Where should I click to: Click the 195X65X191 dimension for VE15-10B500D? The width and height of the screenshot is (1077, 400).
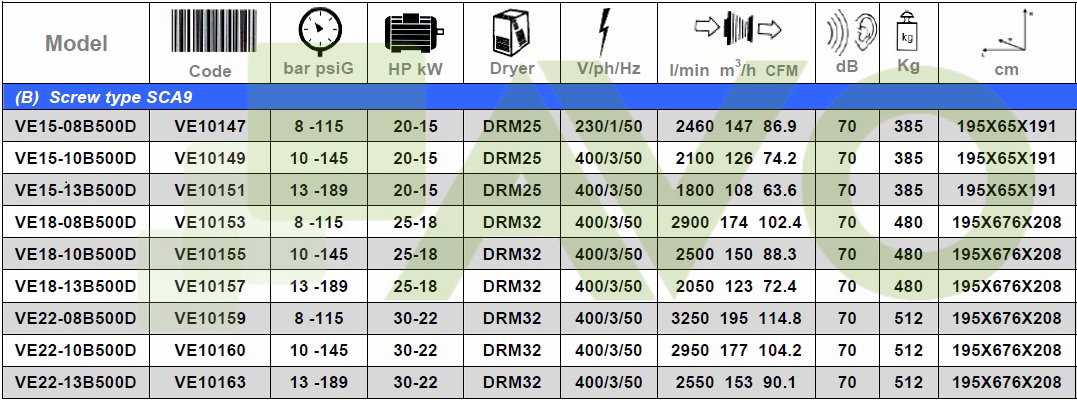pyautogui.click(x=1006, y=158)
